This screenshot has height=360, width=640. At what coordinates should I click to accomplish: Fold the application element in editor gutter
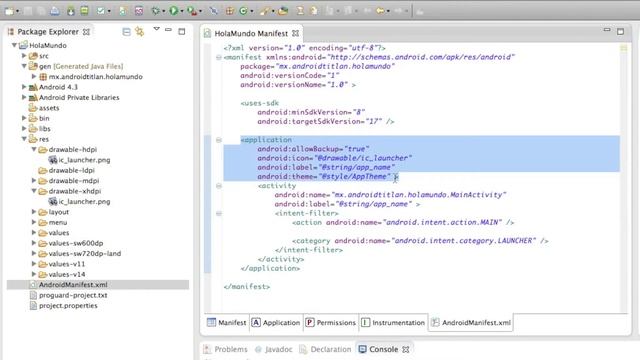click(219, 140)
